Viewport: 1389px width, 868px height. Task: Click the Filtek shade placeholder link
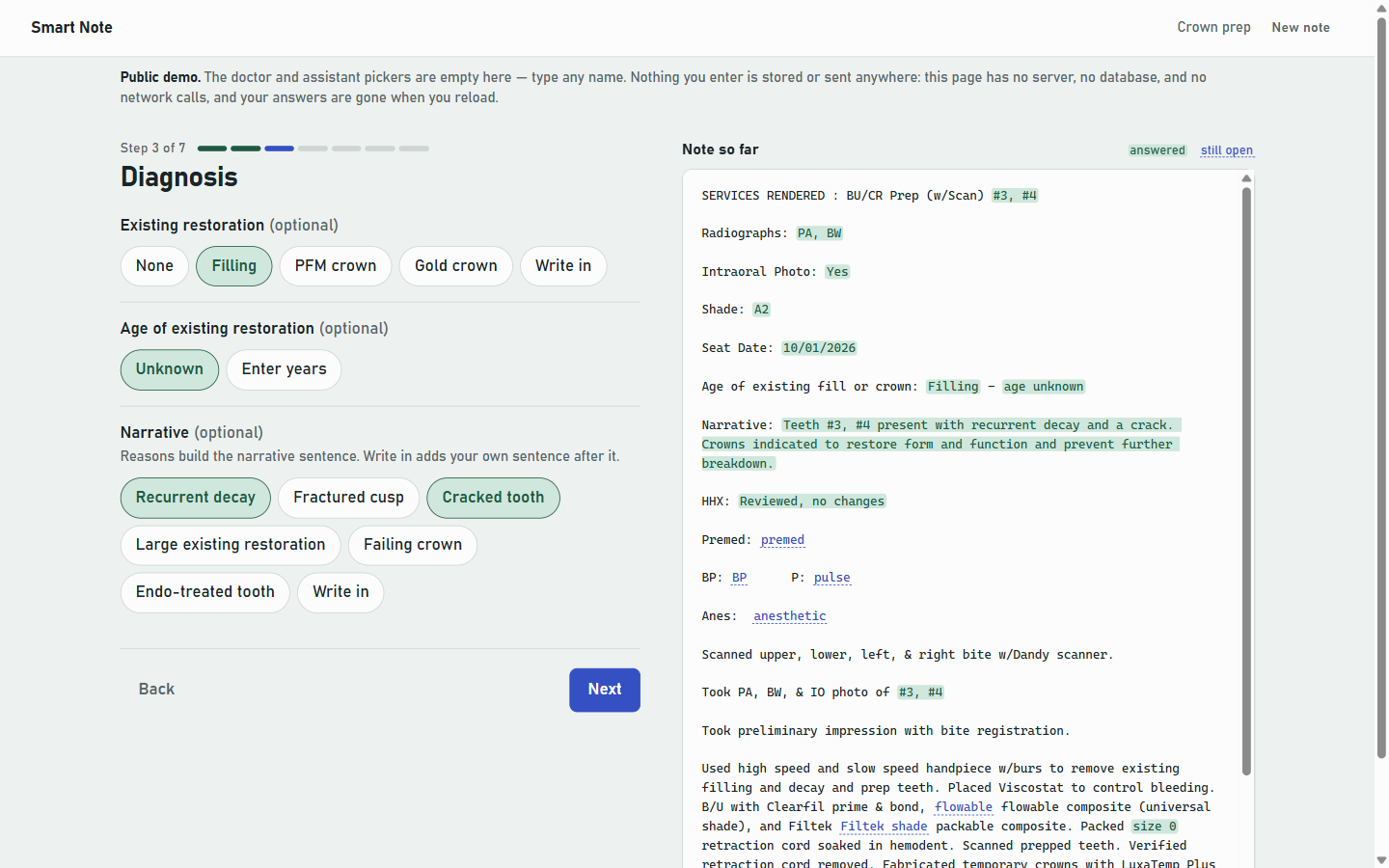coord(884,827)
